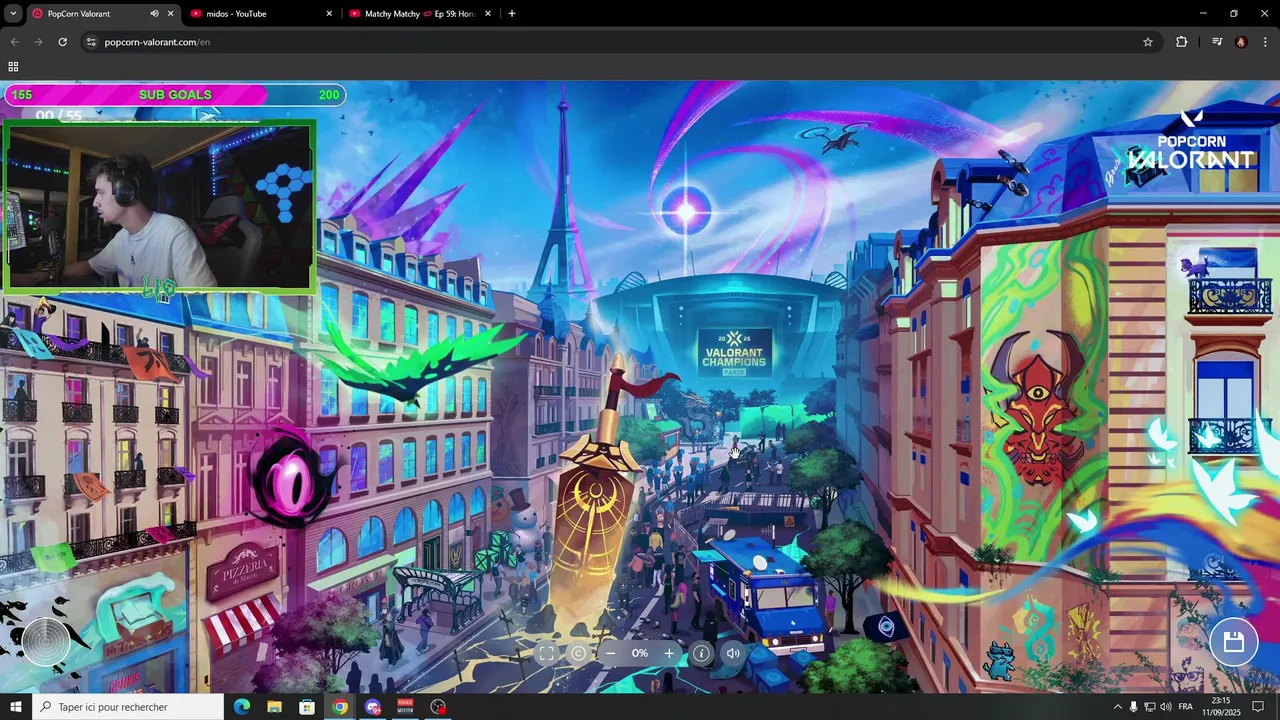The width and height of the screenshot is (1280, 720).
Task: Open the copyright credits icon
Action: point(578,653)
